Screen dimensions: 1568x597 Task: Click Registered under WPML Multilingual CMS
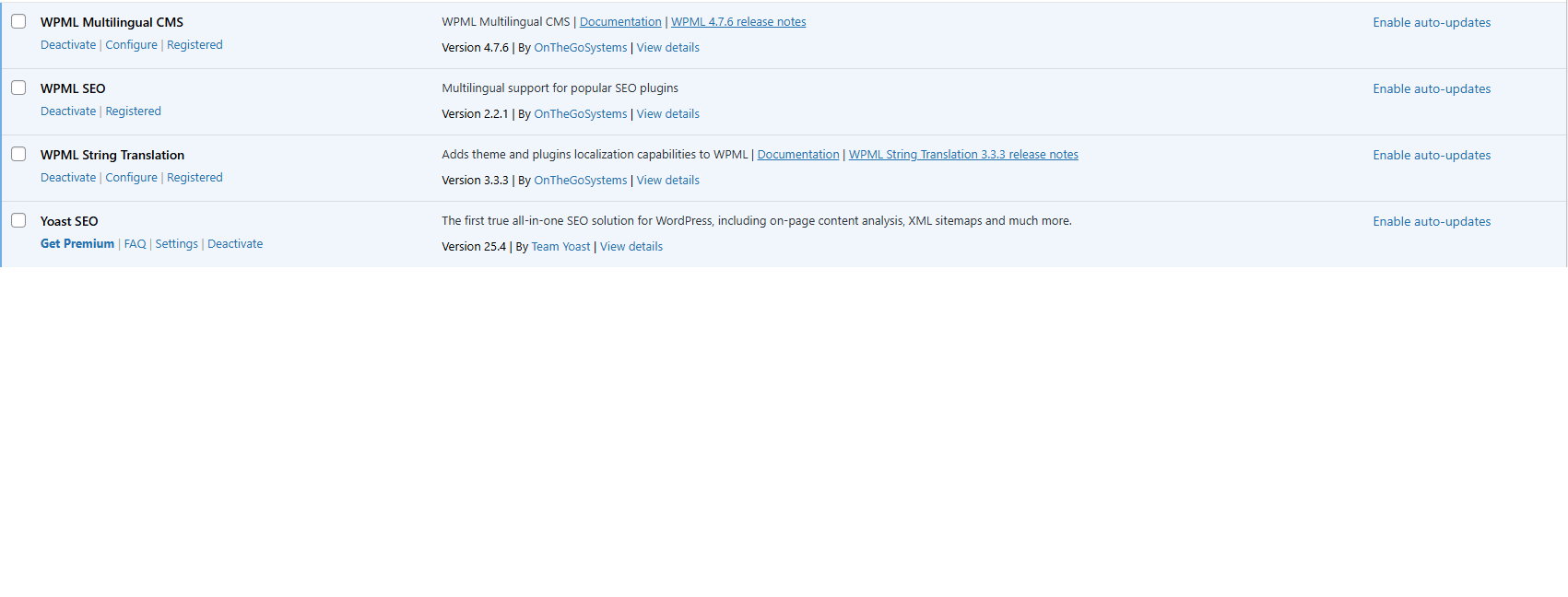tap(195, 45)
